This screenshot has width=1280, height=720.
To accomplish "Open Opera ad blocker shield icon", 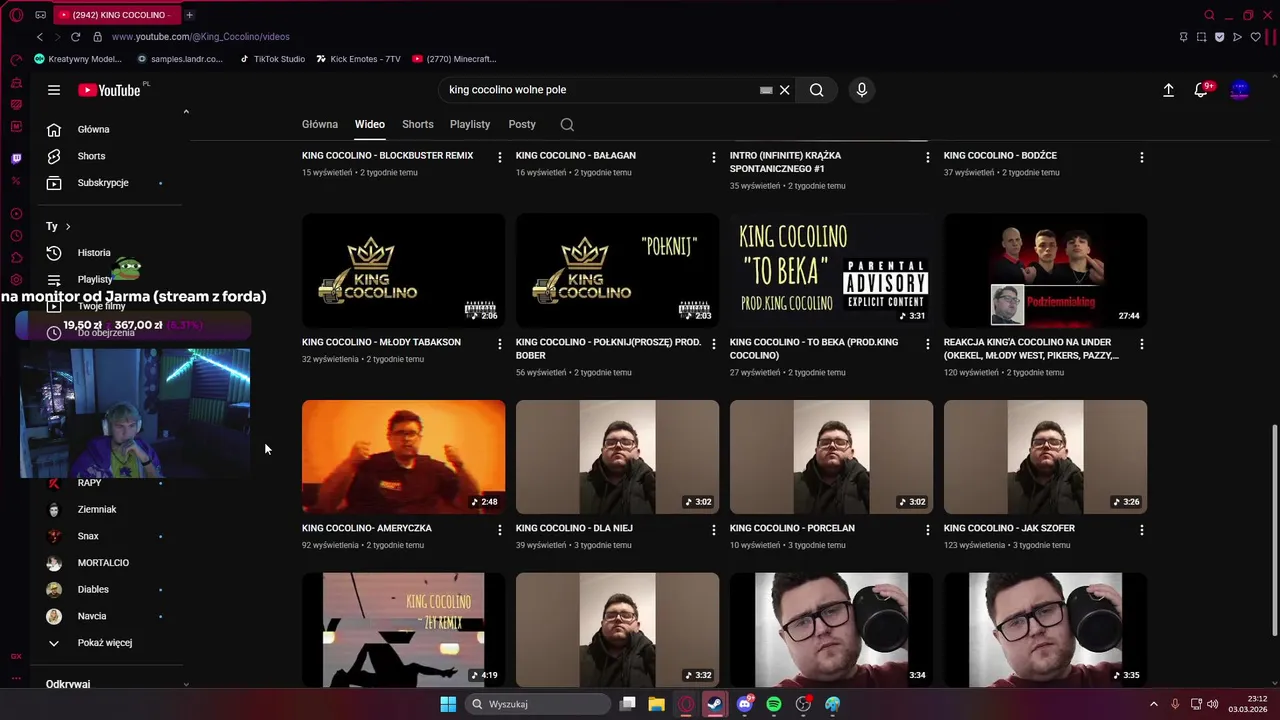I will point(1219,37).
